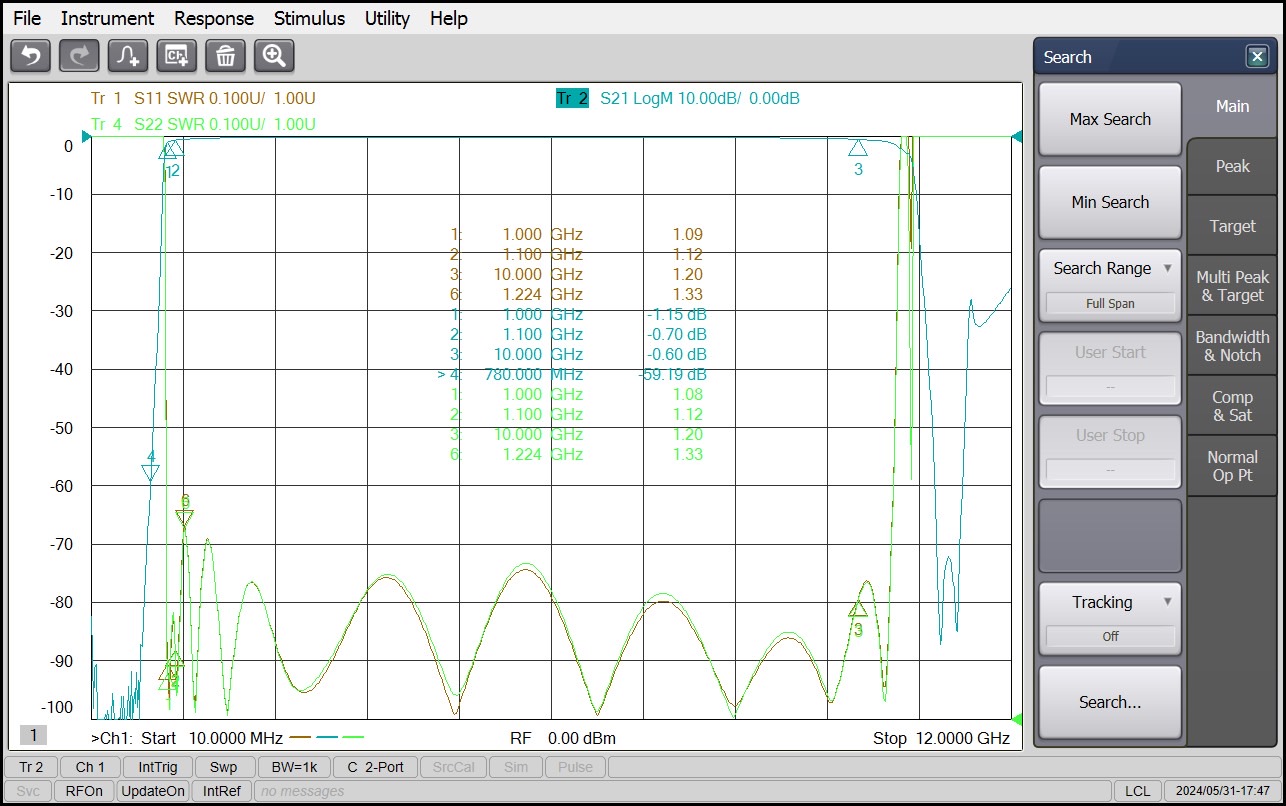Click the Ch 1 status bar button
Image resolution: width=1286 pixels, height=806 pixels.
(90, 767)
